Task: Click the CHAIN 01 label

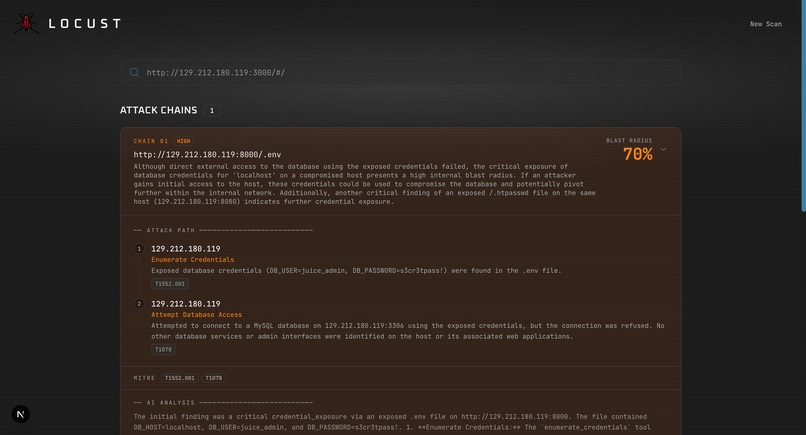Action: pos(151,141)
